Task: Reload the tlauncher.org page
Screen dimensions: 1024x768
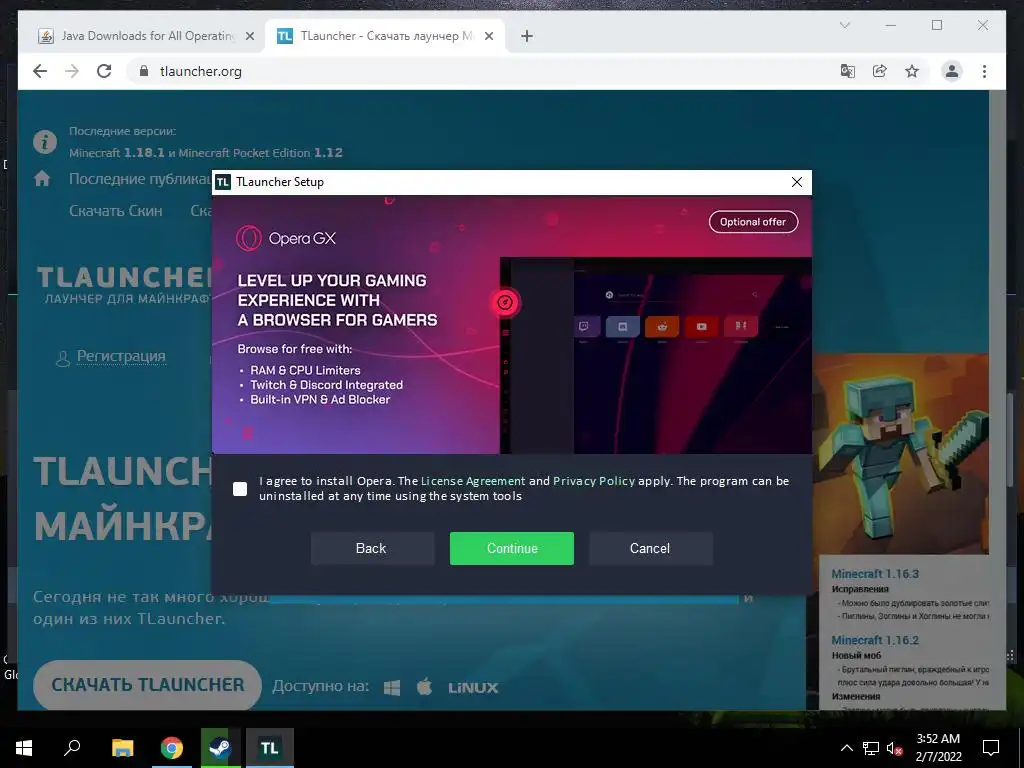Action: click(104, 71)
